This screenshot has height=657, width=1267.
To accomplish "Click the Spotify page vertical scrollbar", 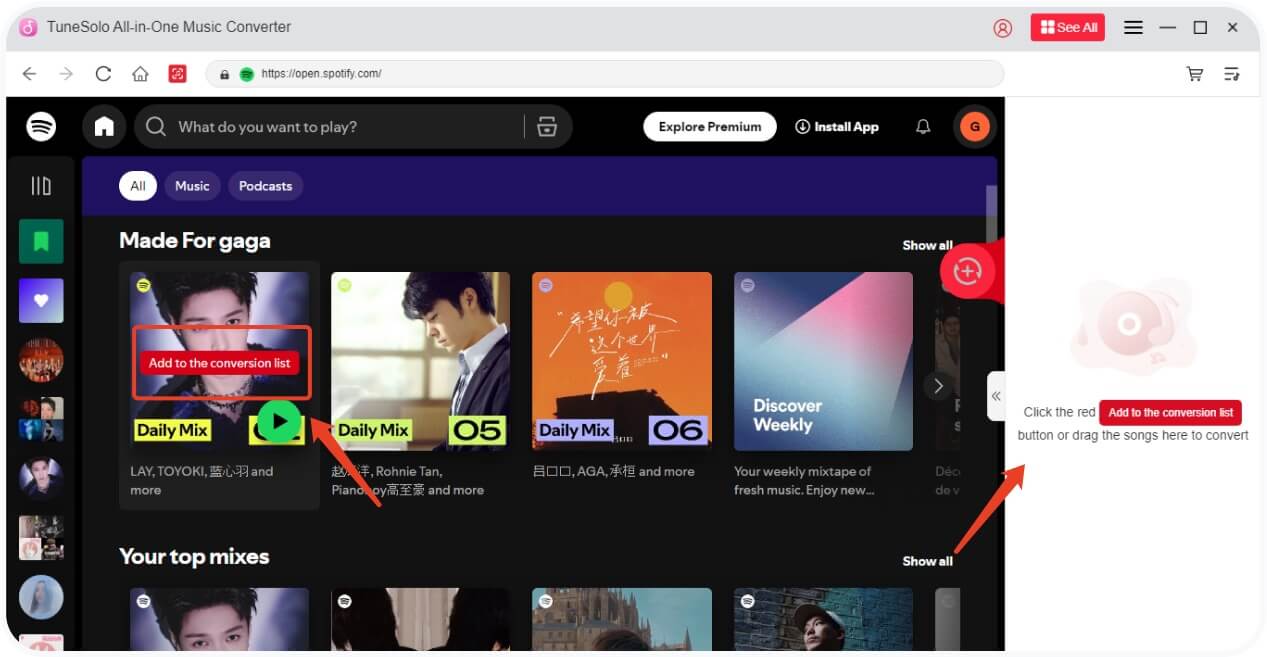I will (x=991, y=215).
